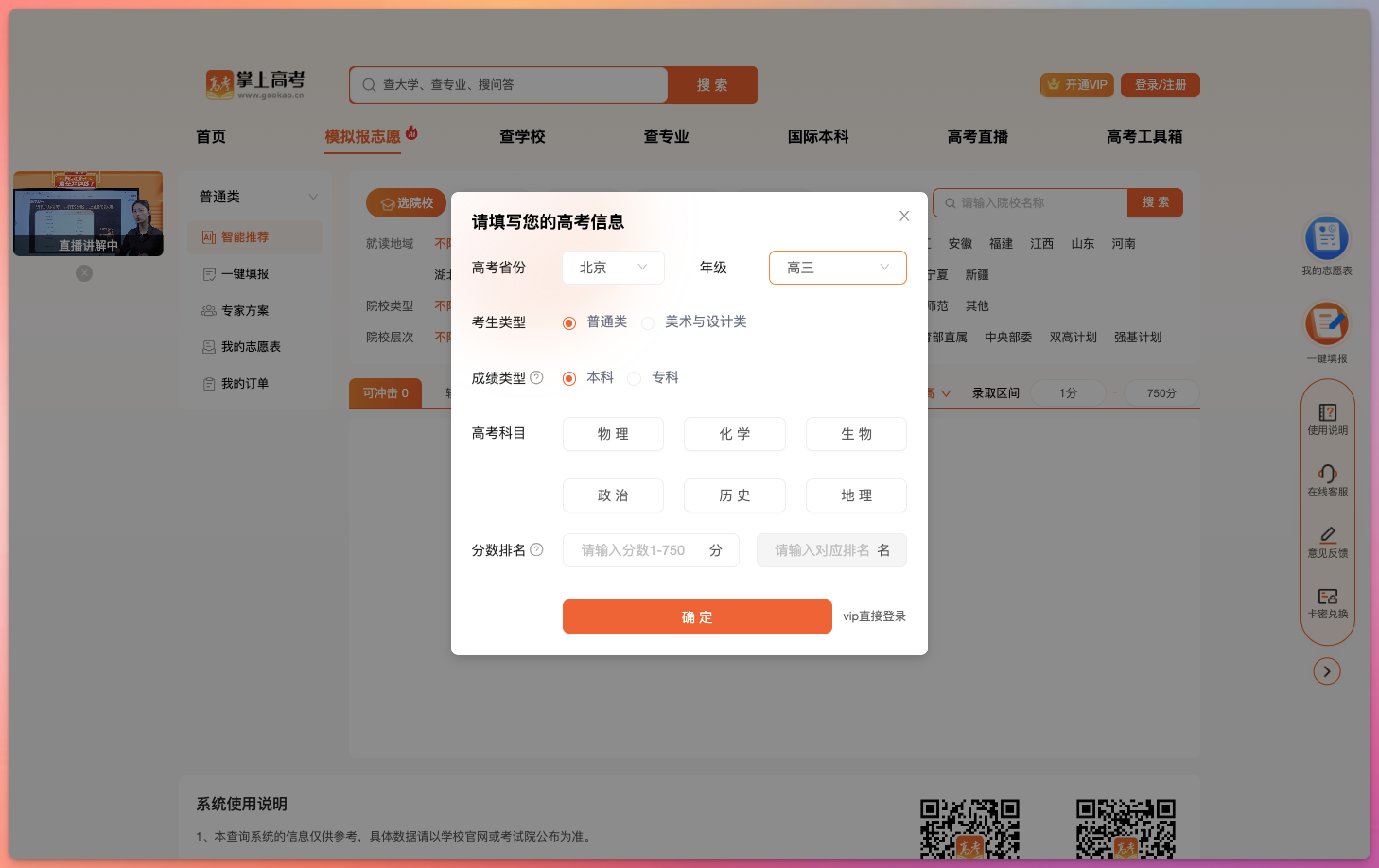Select the 智能推荐 AI recommendation sidebar icon
This screenshot has height=868, width=1379.
(253, 237)
